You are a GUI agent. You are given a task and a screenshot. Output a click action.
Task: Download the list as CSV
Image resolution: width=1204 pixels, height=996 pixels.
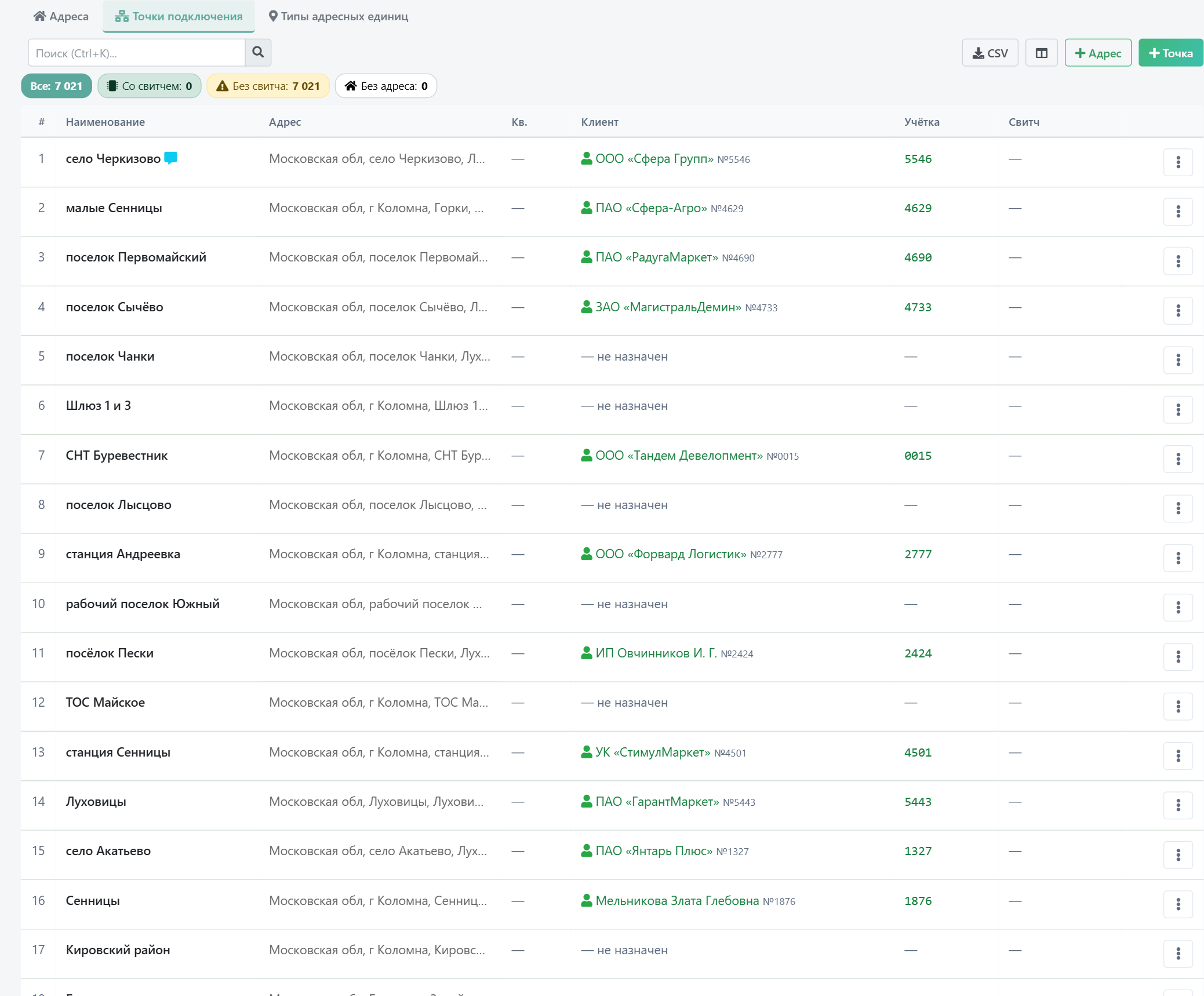(x=990, y=53)
